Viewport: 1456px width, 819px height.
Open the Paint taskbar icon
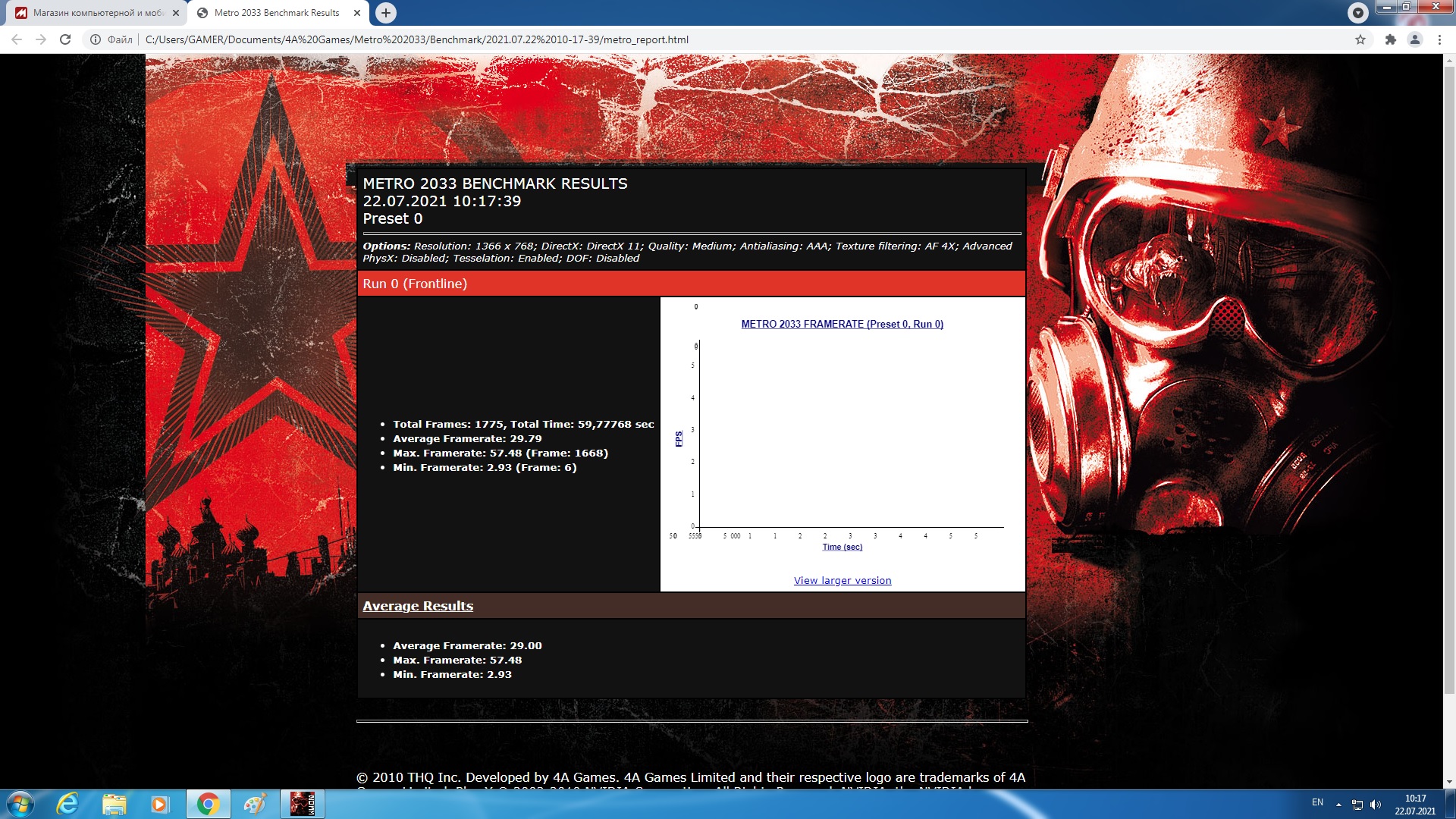[255, 804]
